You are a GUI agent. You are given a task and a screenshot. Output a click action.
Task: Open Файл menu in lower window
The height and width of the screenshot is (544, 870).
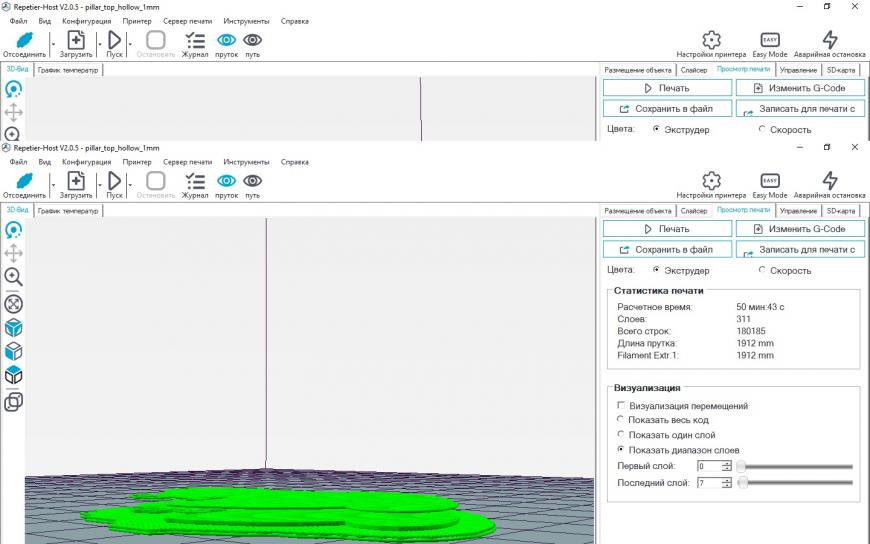(x=18, y=162)
